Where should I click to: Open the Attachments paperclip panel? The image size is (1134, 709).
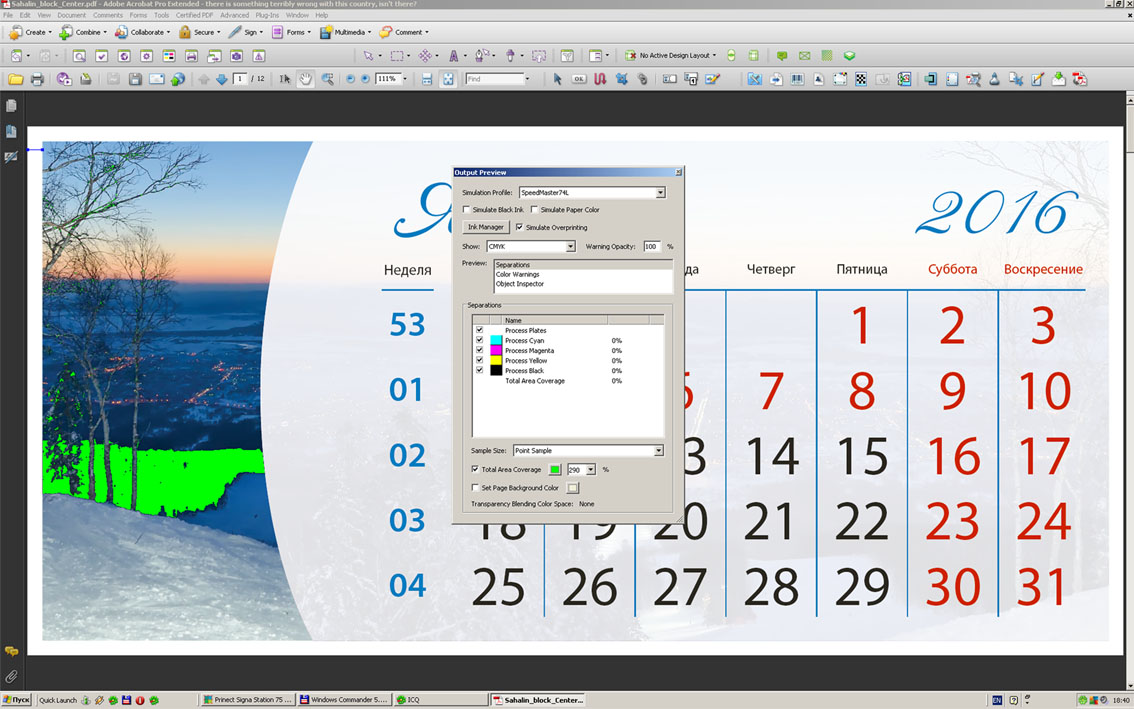11,677
